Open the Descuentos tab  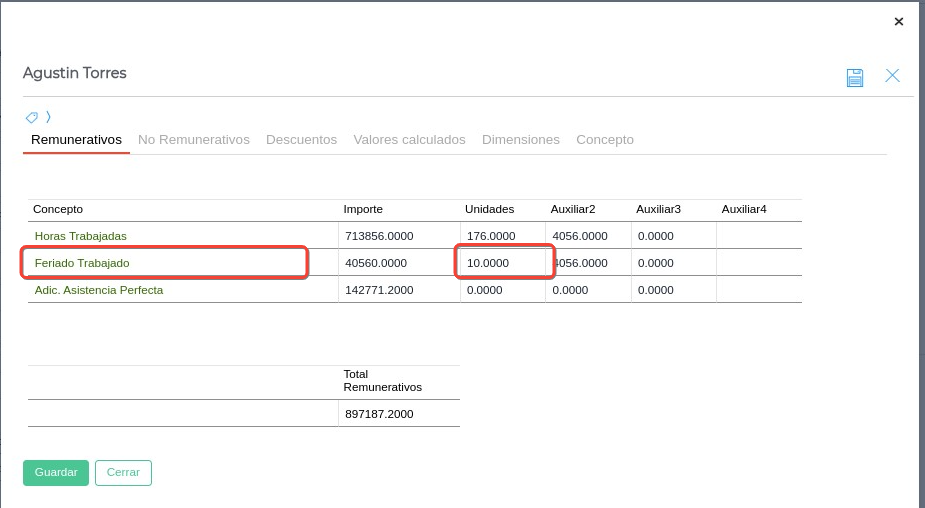coord(301,140)
